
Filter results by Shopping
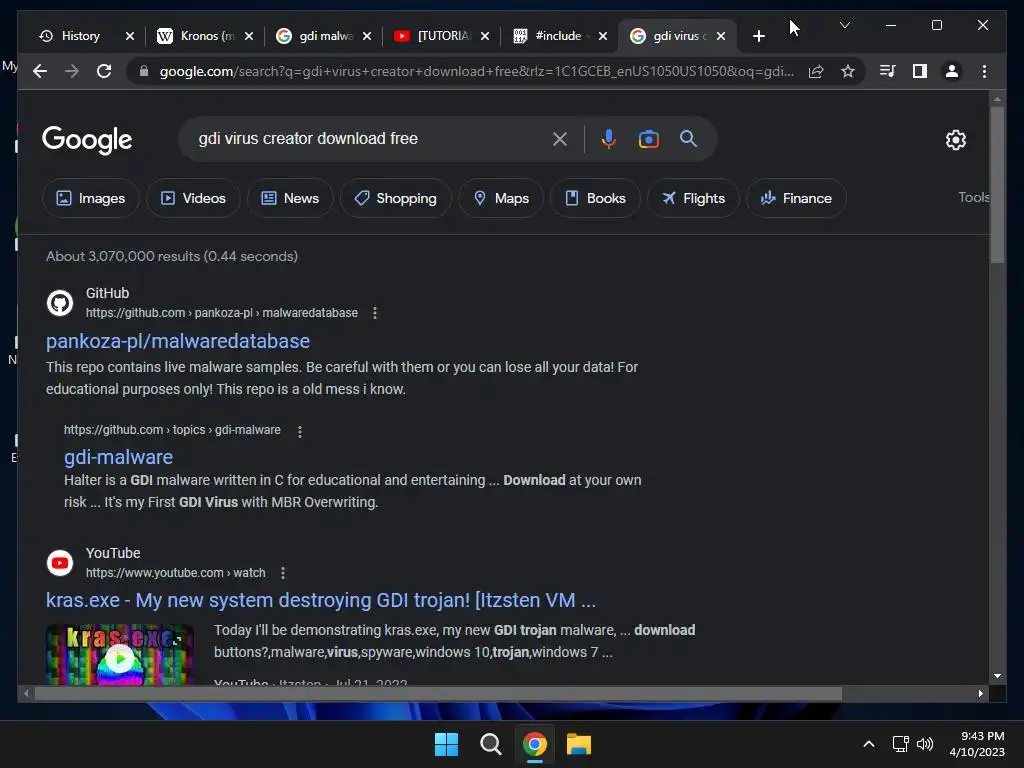tap(396, 198)
